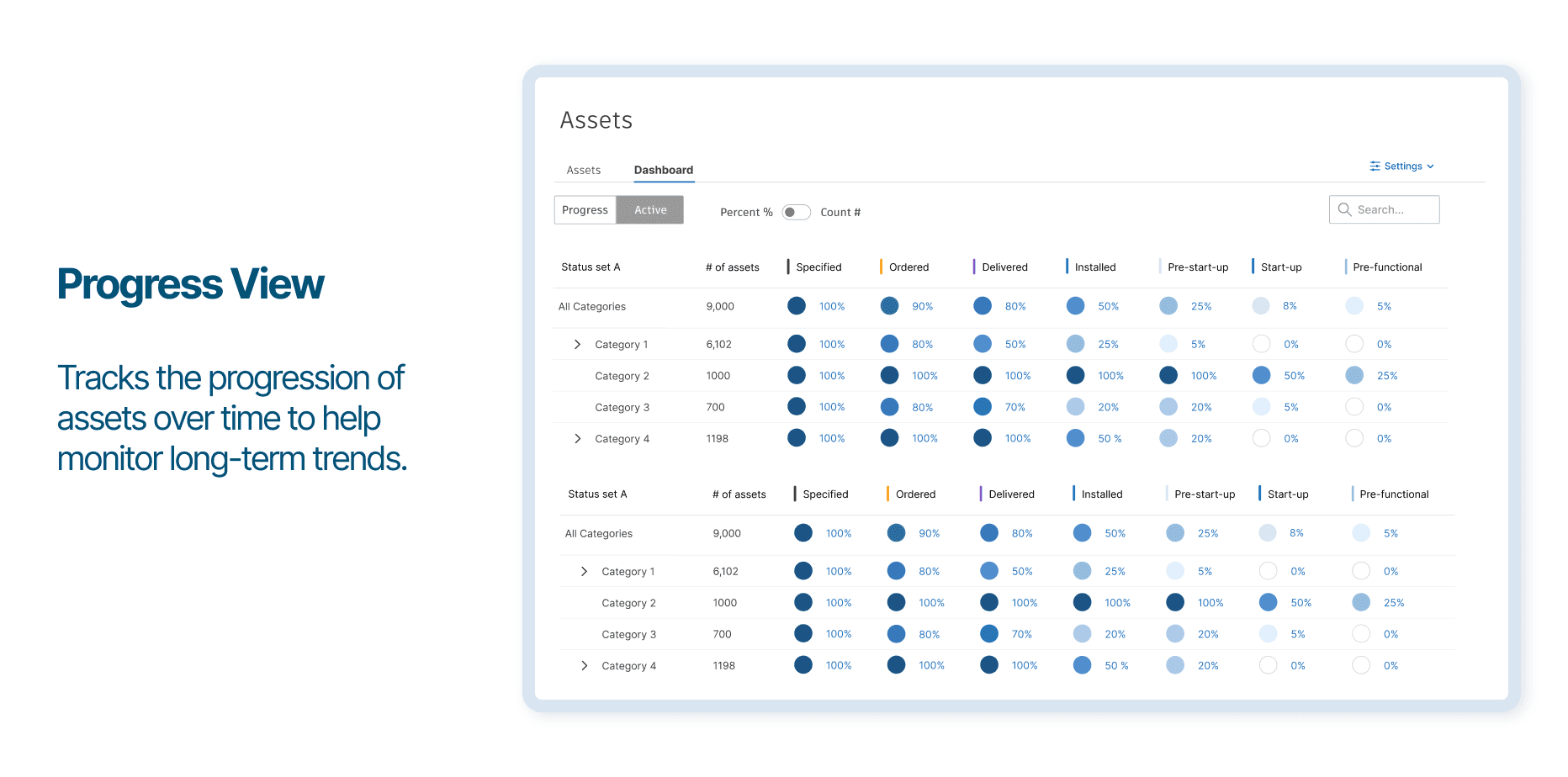Screen dimensions: 1568x777
Task: Toggle the Percent % / Count # switch
Action: click(x=796, y=212)
